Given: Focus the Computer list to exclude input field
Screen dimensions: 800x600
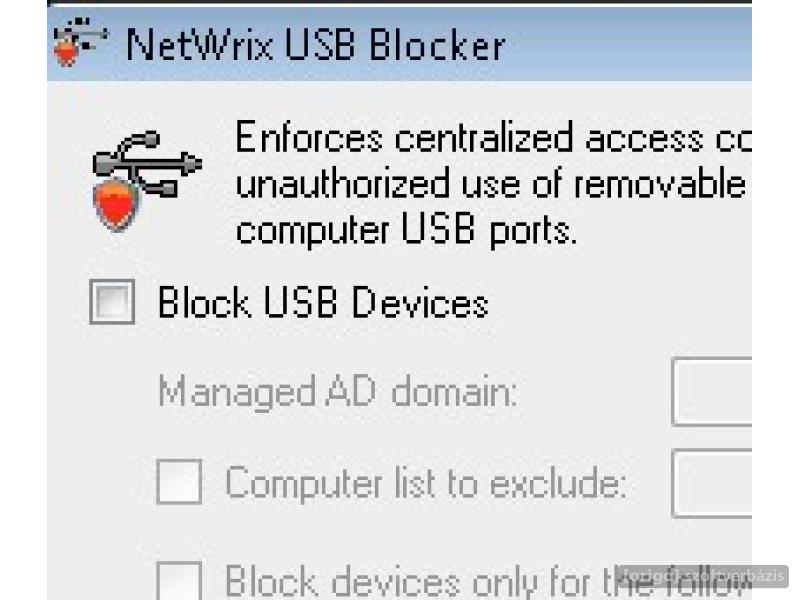Looking at the screenshot, I should point(712,483).
